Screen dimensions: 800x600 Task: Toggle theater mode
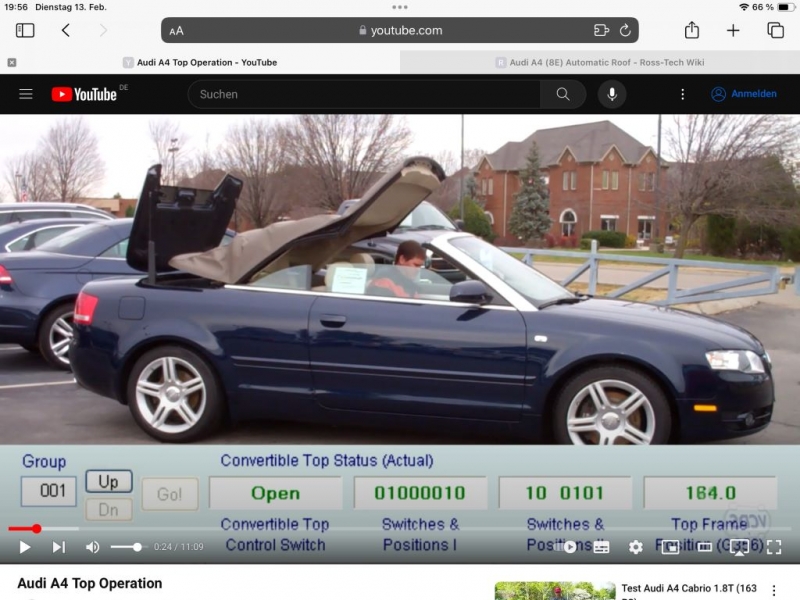tap(705, 547)
